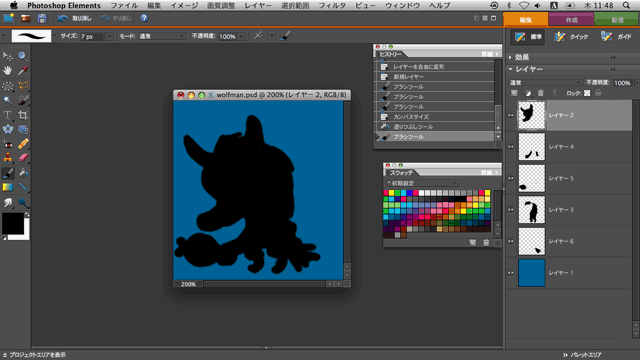Select the レイヤー 3 thumbnail
This screenshot has height=360, width=640.
tap(532, 210)
